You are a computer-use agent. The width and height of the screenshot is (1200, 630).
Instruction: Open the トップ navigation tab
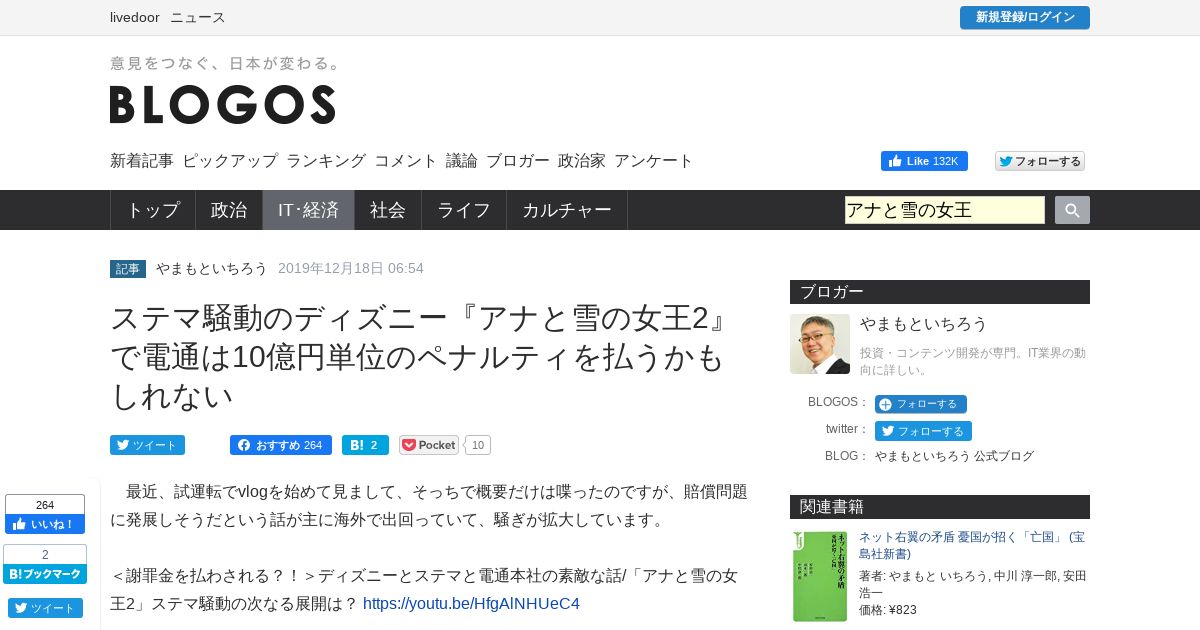tap(153, 210)
